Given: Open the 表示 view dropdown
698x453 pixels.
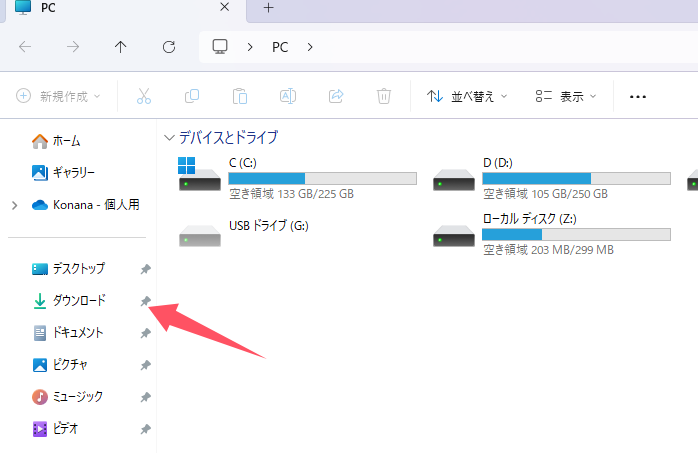Looking at the screenshot, I should (x=566, y=96).
